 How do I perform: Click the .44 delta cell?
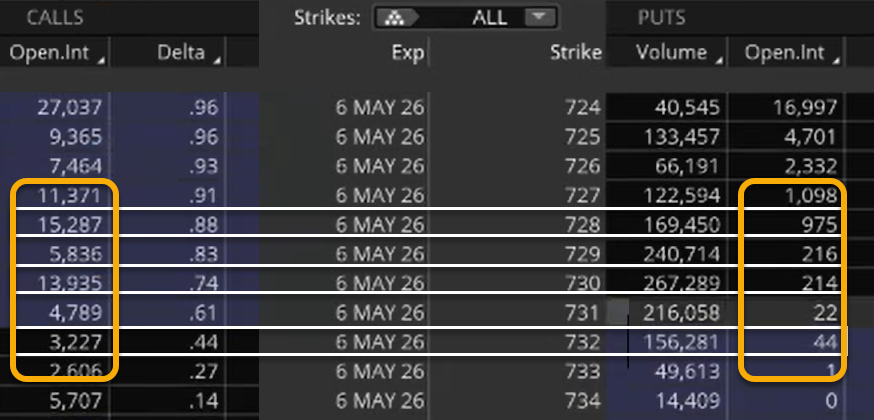(x=202, y=342)
